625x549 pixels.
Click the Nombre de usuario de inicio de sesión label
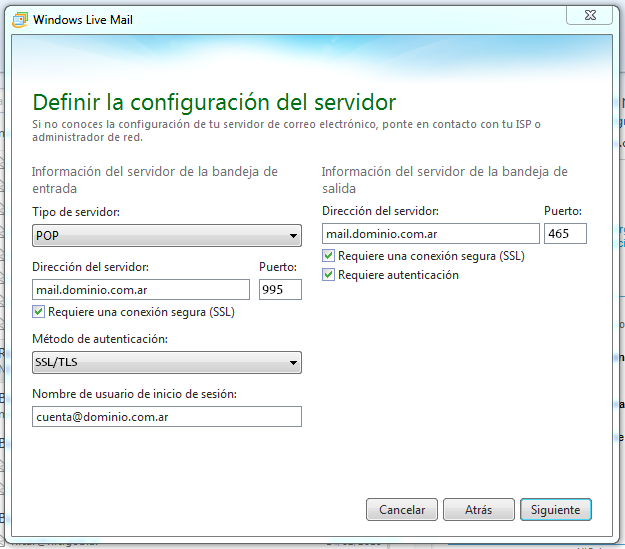134,394
